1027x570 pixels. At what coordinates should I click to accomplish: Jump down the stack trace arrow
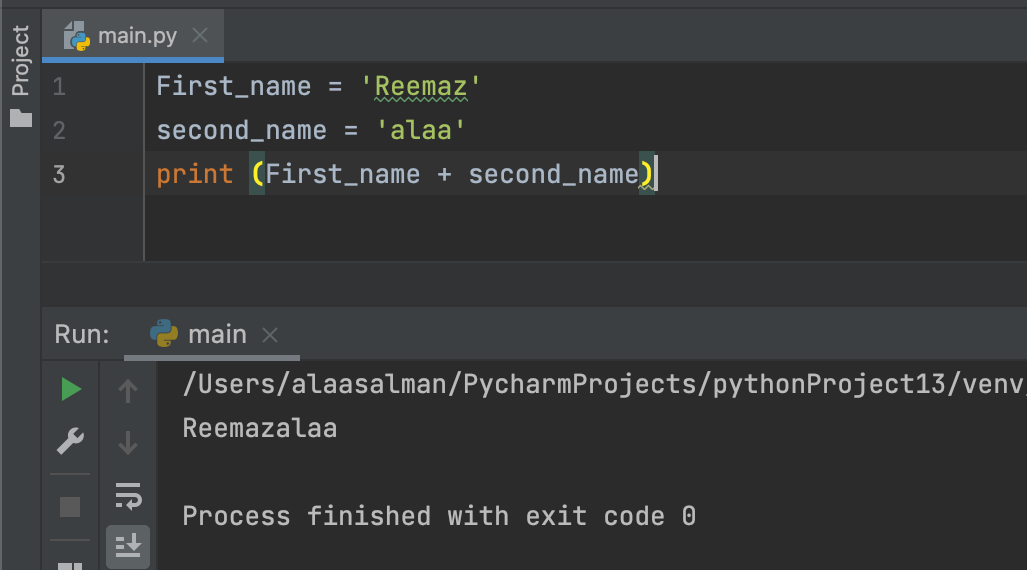tap(128, 443)
